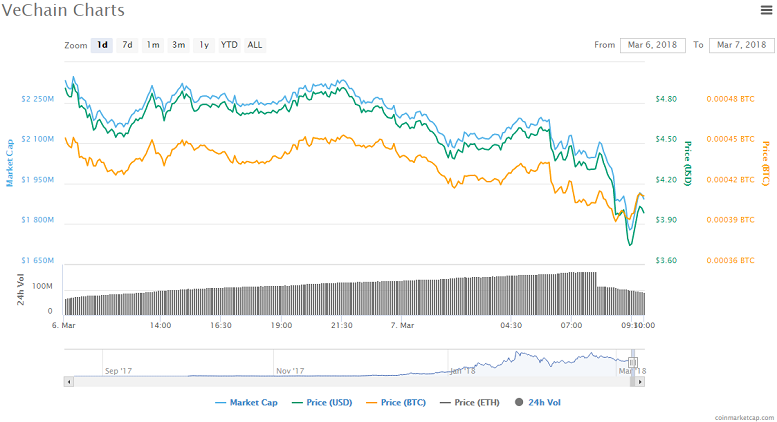Click the 24h Vol axis title

[x=20, y=290]
